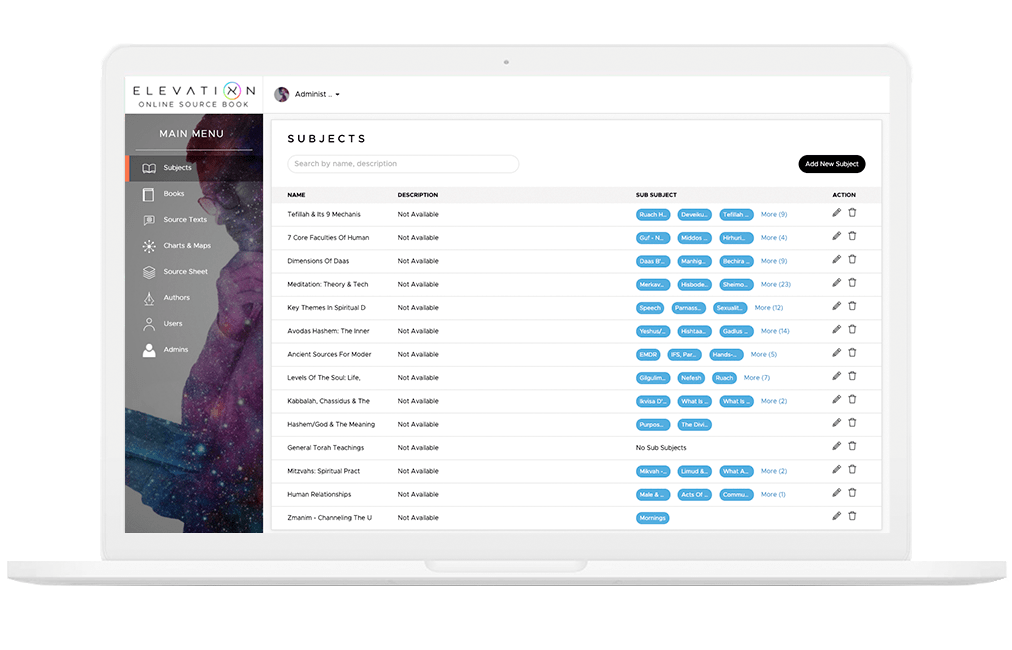Click the Nefesh sub subject tag
The width and height of the screenshot is (1012, 650).
pyautogui.click(x=691, y=378)
